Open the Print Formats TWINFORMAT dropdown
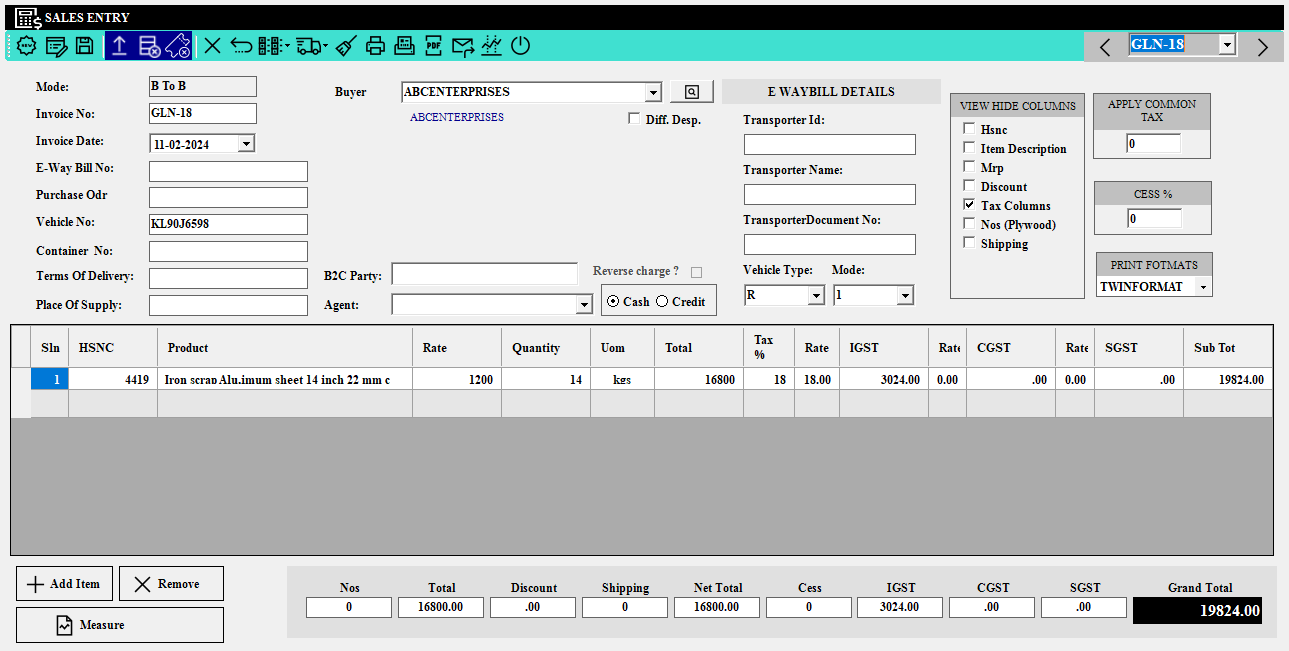 click(x=1203, y=287)
